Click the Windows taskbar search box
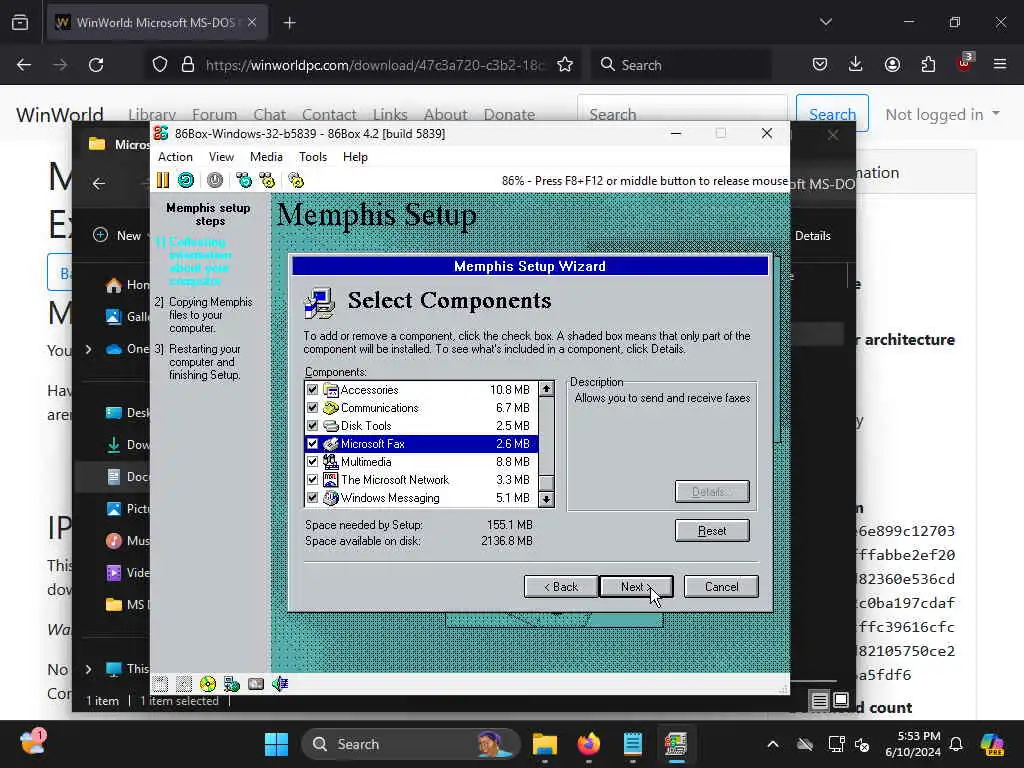This screenshot has height=768, width=1024. (x=410, y=744)
